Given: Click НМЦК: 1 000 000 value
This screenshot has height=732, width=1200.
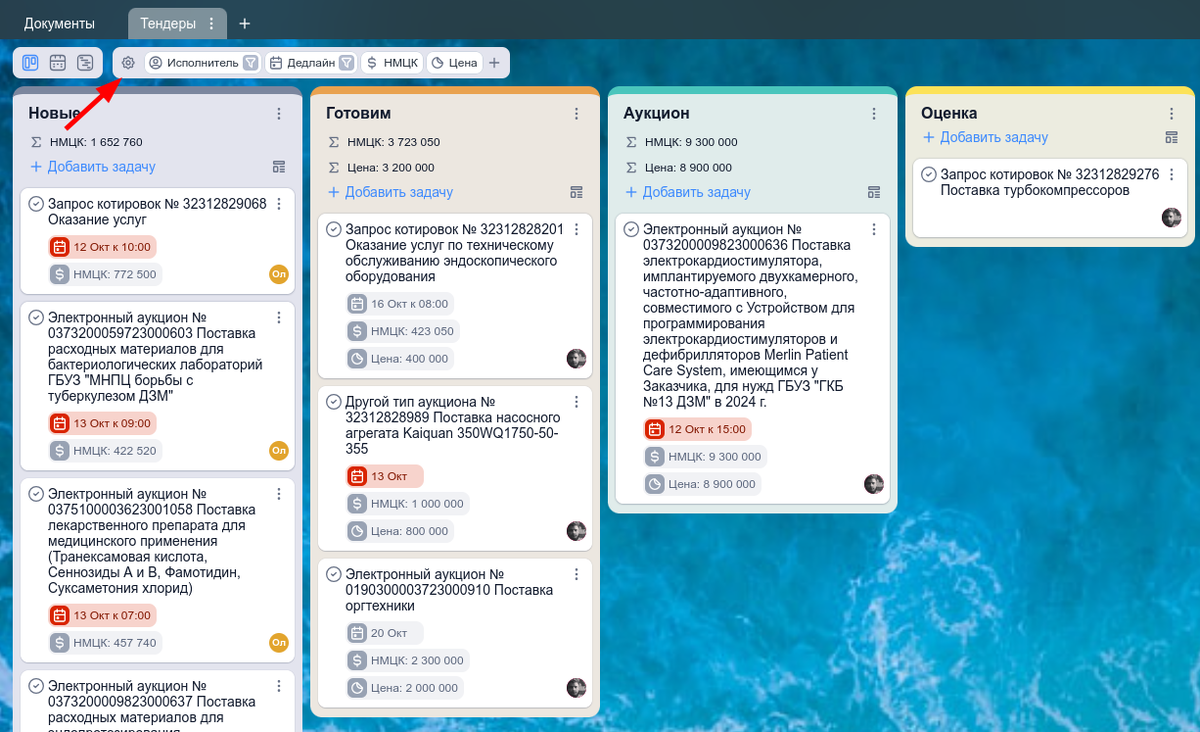Looking at the screenshot, I should pos(408,504).
